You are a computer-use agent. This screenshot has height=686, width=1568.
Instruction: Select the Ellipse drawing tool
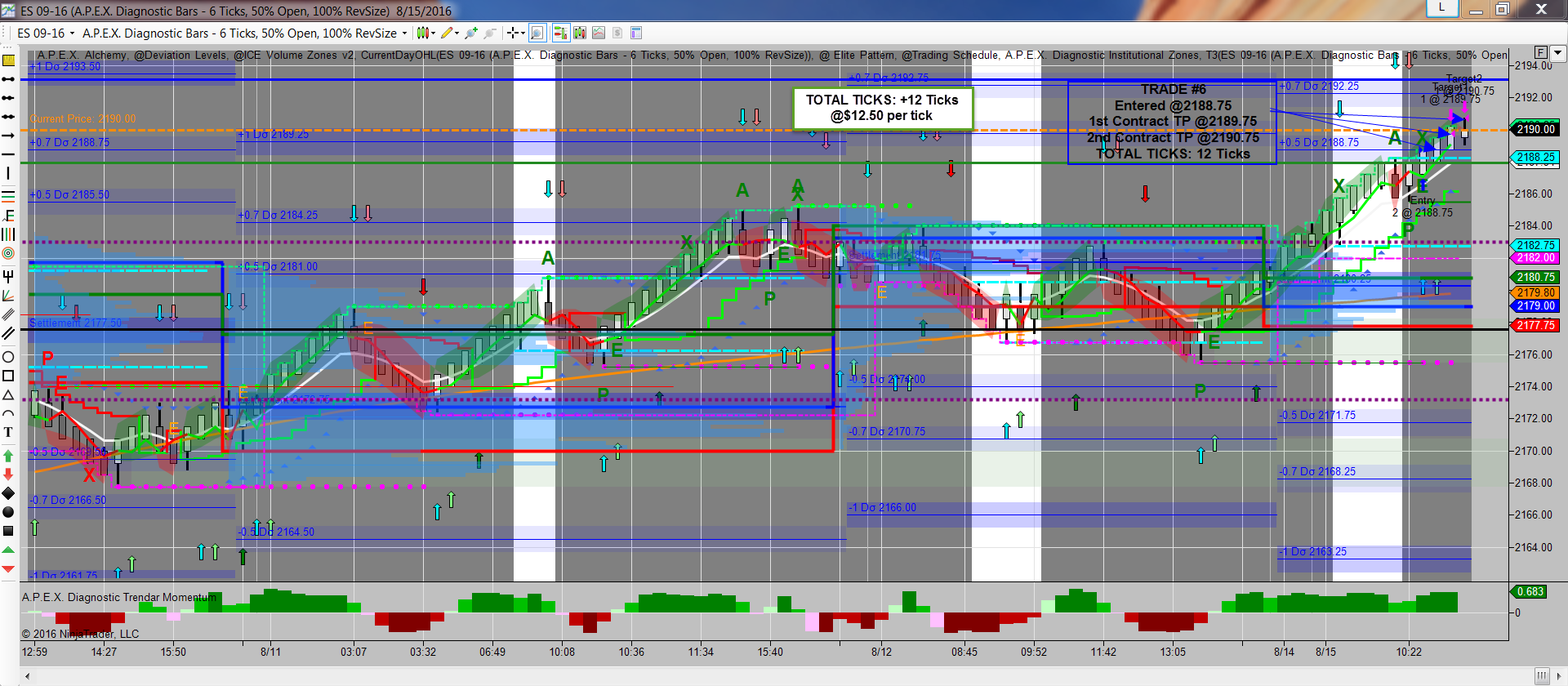[x=8, y=357]
